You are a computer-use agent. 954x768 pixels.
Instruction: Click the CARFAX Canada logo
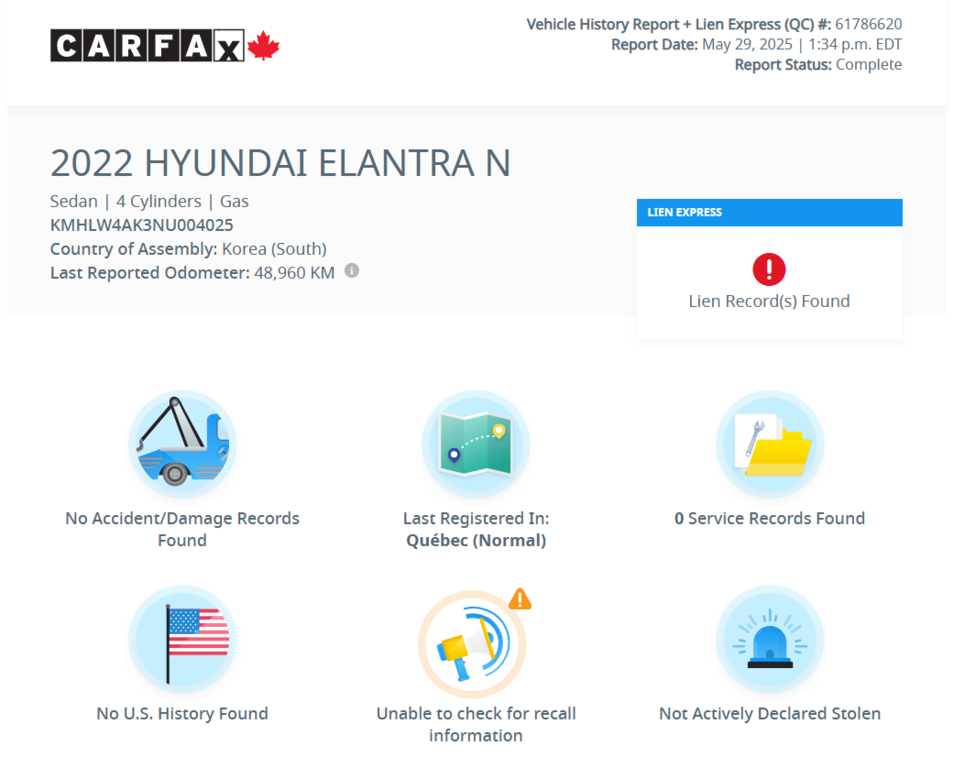coord(164,46)
